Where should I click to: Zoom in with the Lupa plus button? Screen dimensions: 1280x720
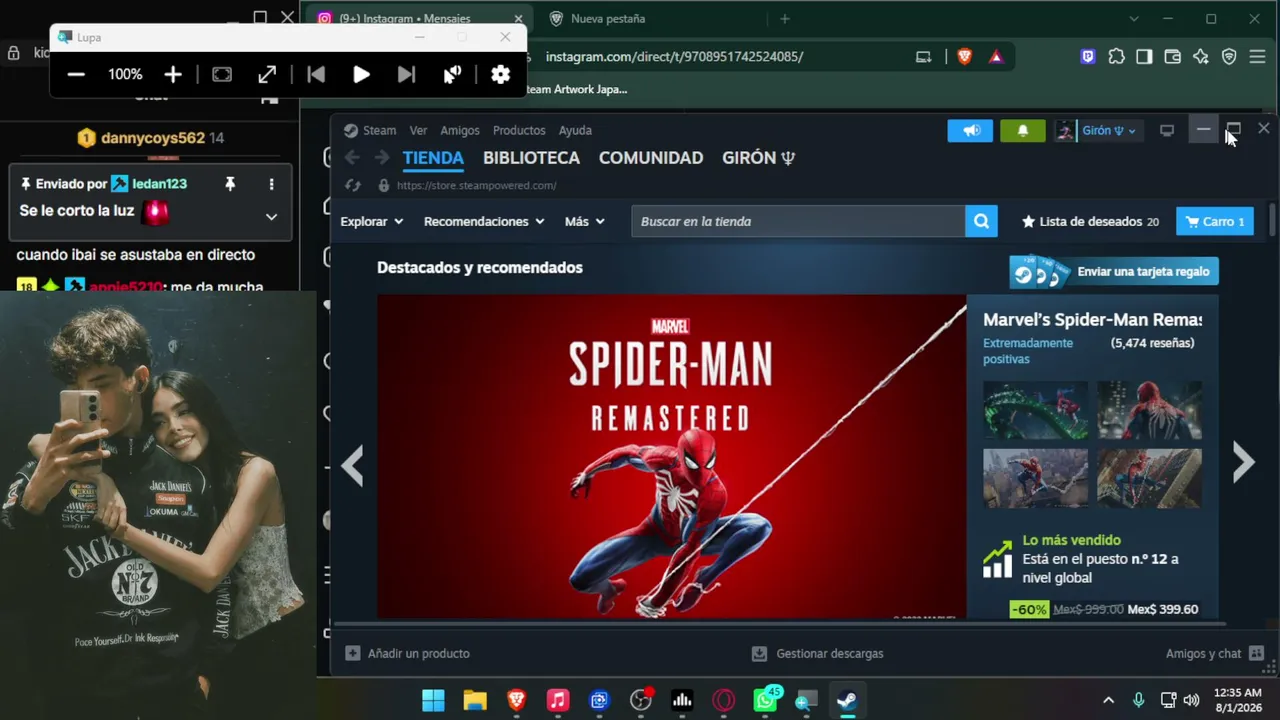[173, 74]
